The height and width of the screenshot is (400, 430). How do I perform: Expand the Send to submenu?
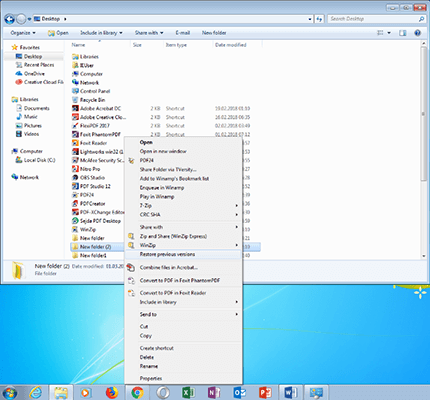183,314
